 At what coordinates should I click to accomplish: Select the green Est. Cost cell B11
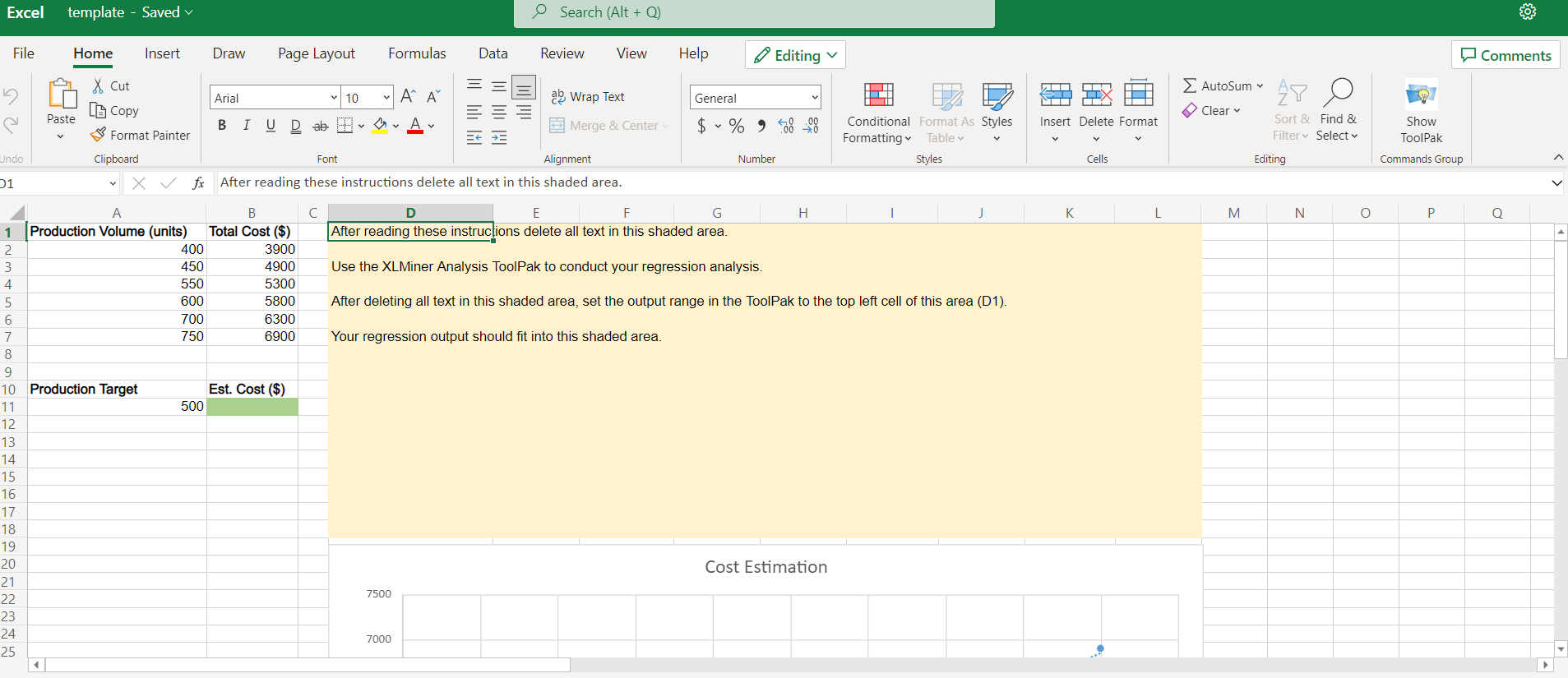click(252, 406)
